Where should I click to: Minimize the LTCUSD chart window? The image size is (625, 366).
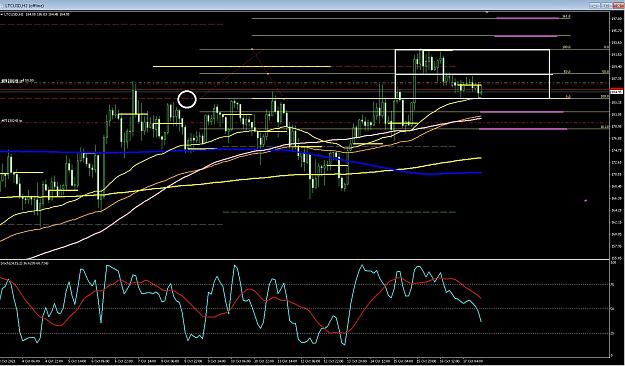click(x=594, y=6)
